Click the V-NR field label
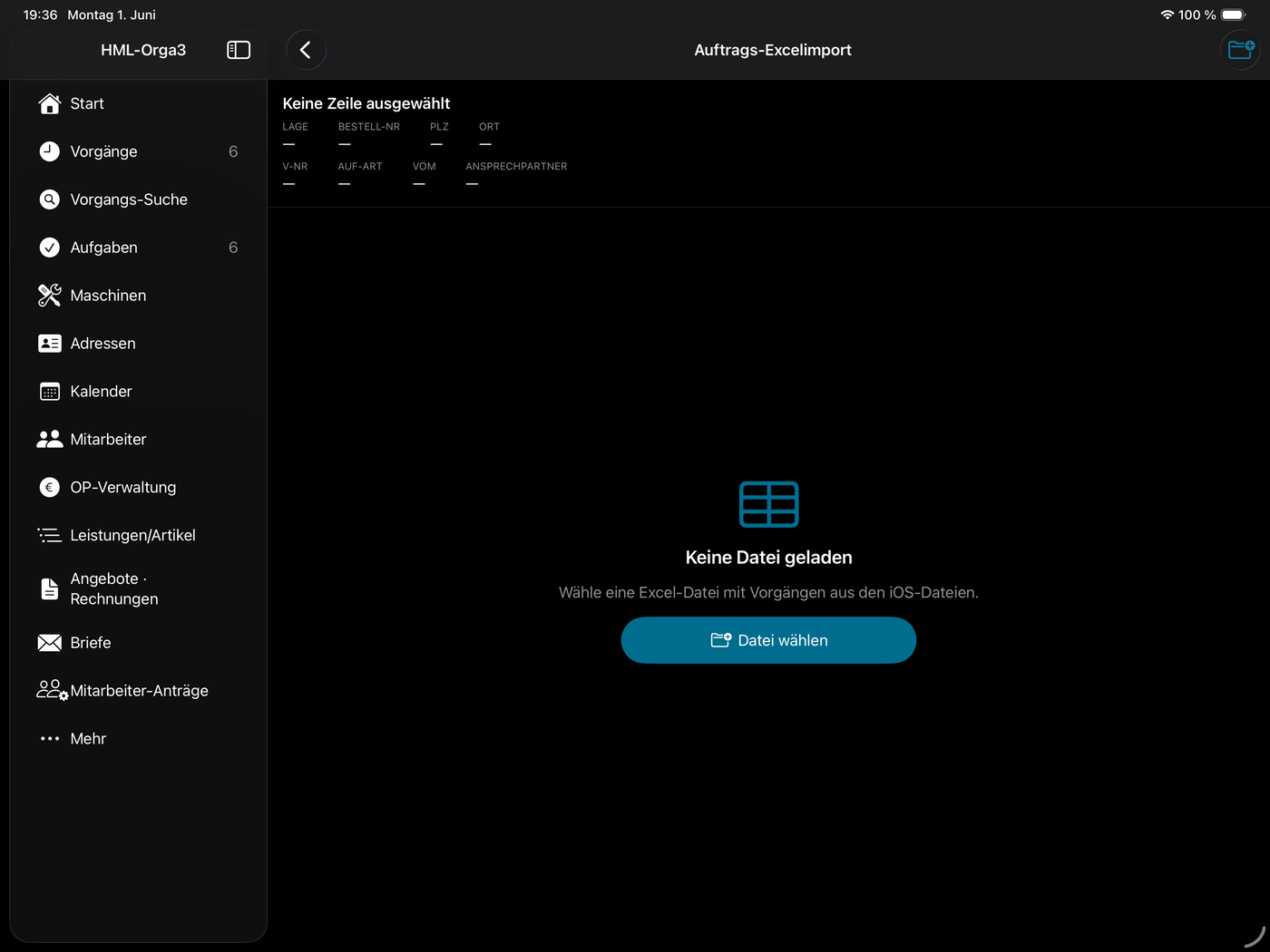Viewport: 1270px width, 952px height. coord(295,167)
